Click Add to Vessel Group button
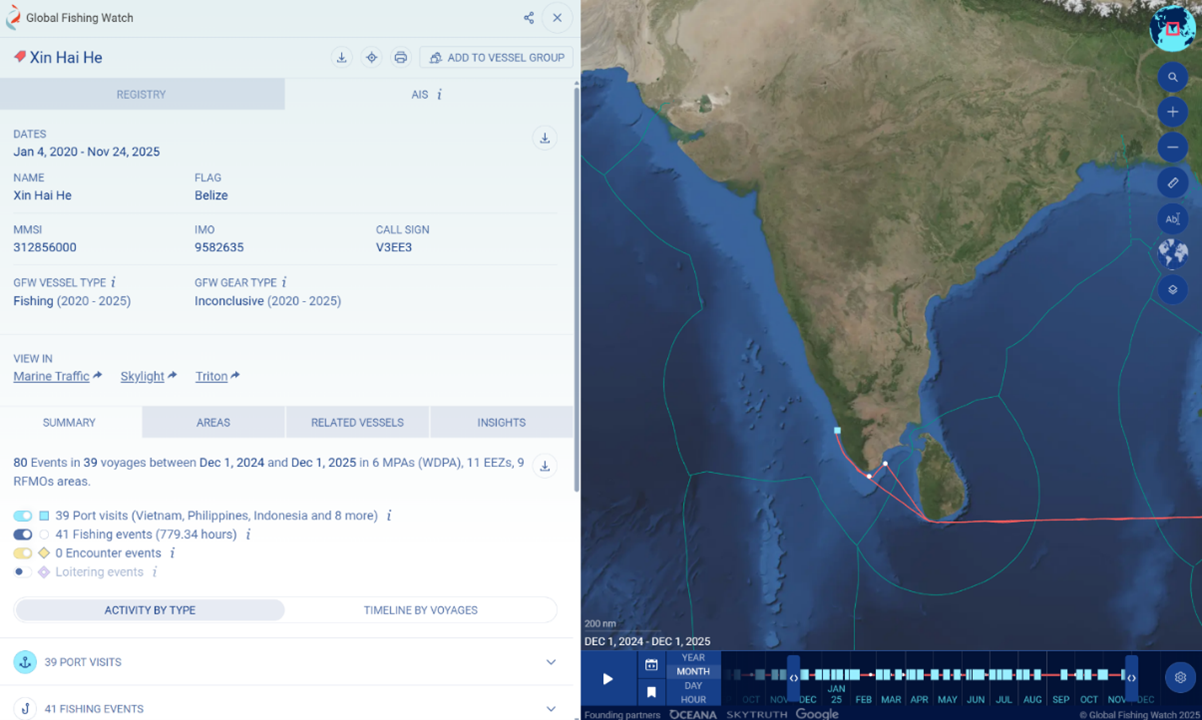1202x720 pixels. click(496, 58)
